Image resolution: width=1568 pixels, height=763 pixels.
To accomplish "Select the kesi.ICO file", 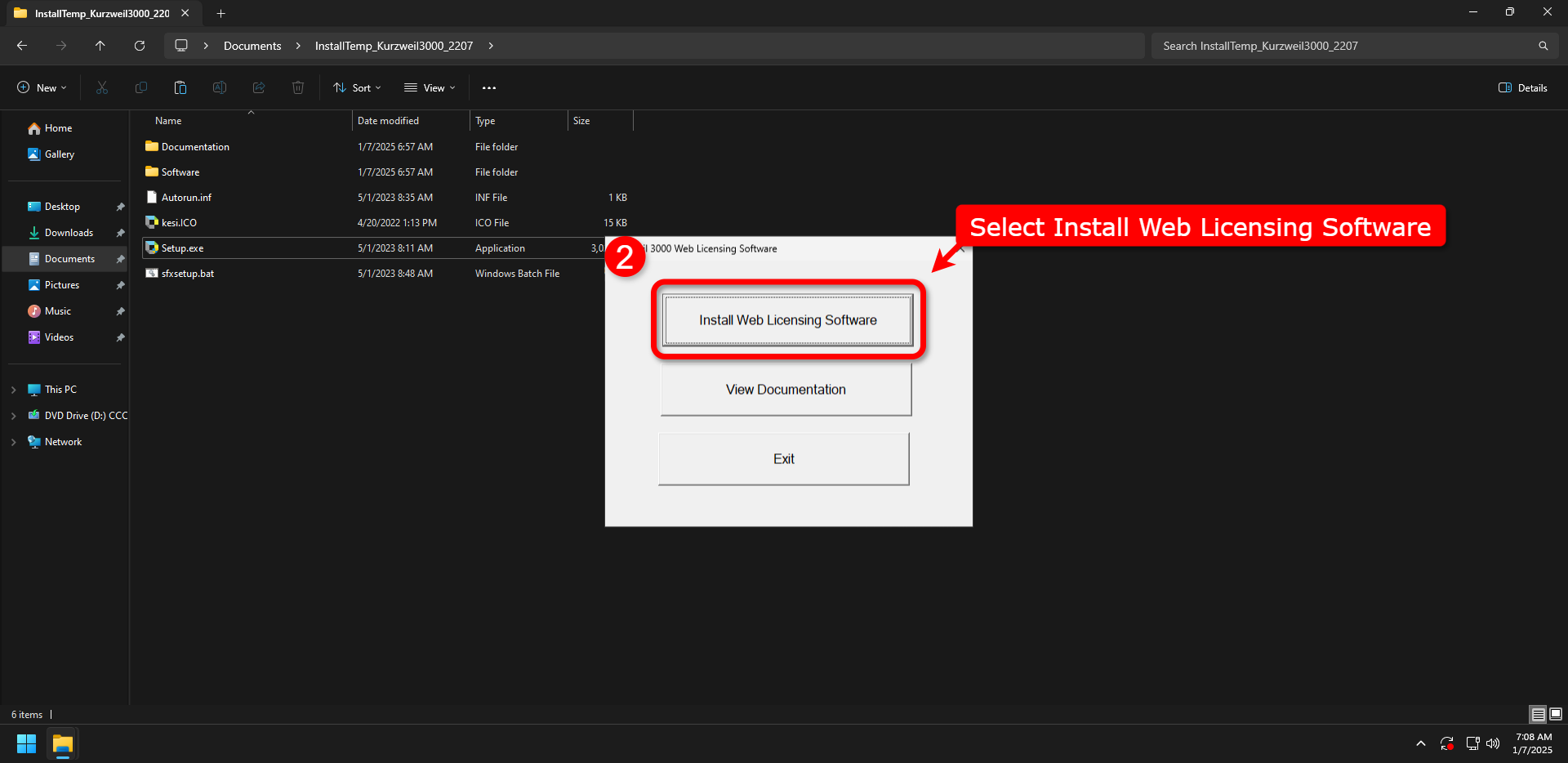I will pyautogui.click(x=179, y=223).
